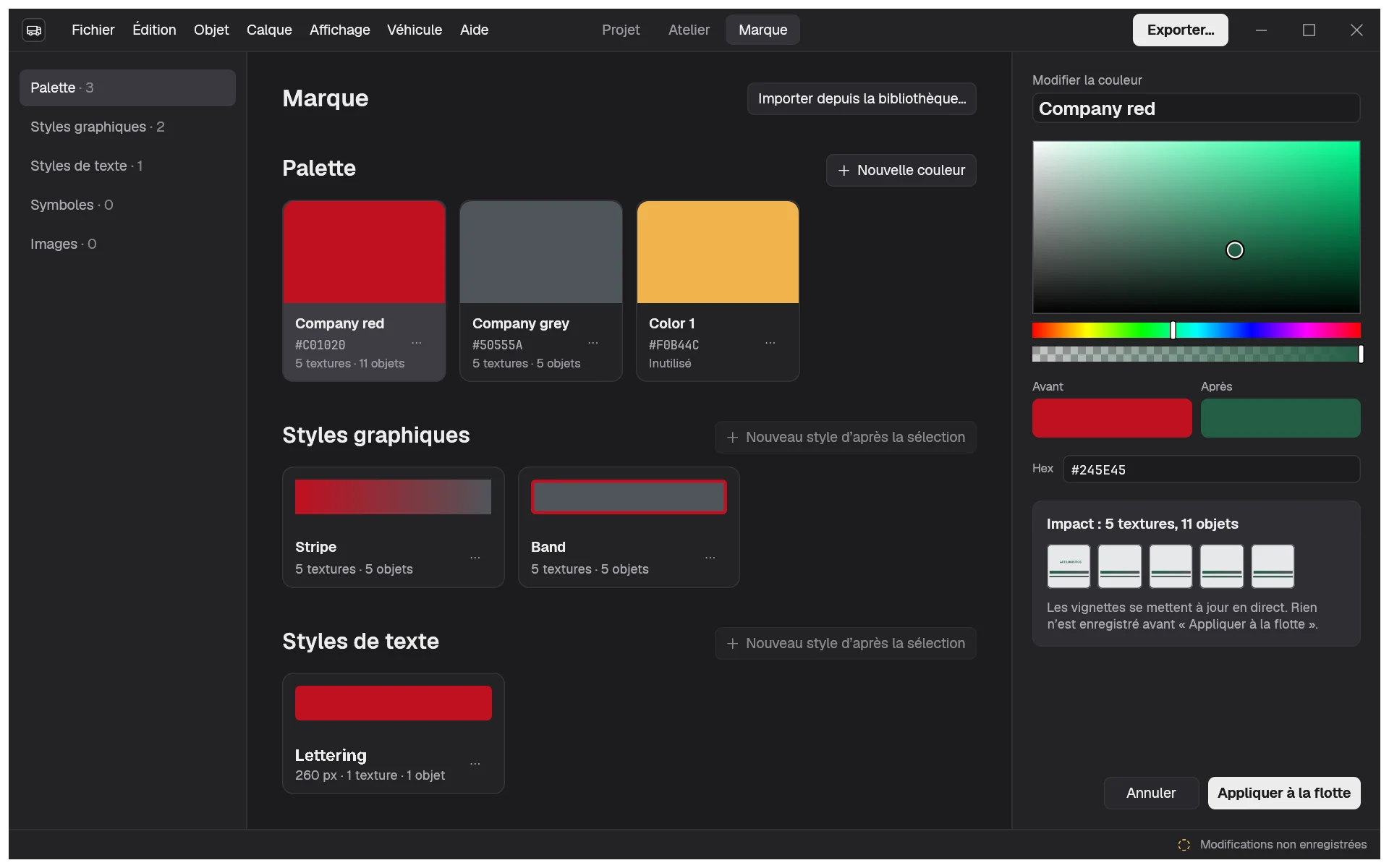Screen dimensions: 1389x868
Task: Switch to the Atelier tab
Action: [689, 30]
